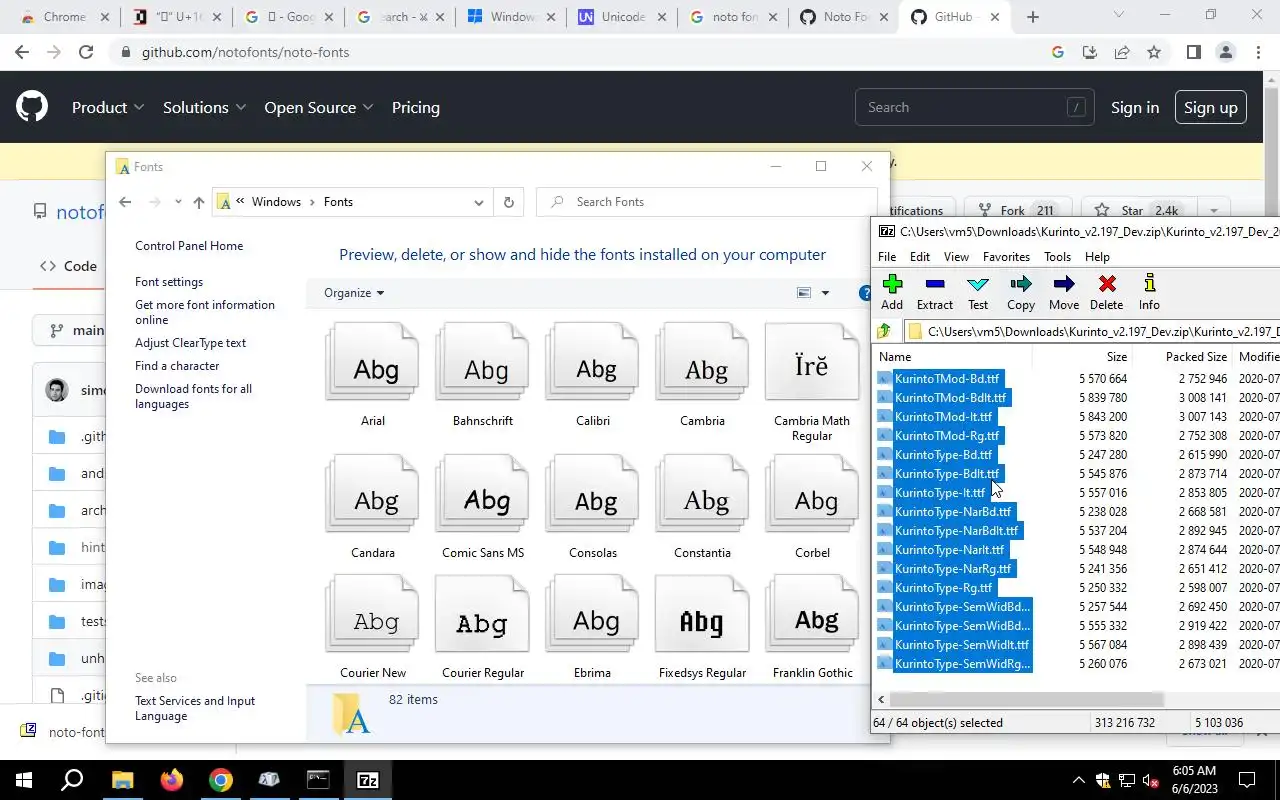Viewport: 1280px width, 800px height.
Task: Go up one folder in 7-Zip
Action: point(884,331)
